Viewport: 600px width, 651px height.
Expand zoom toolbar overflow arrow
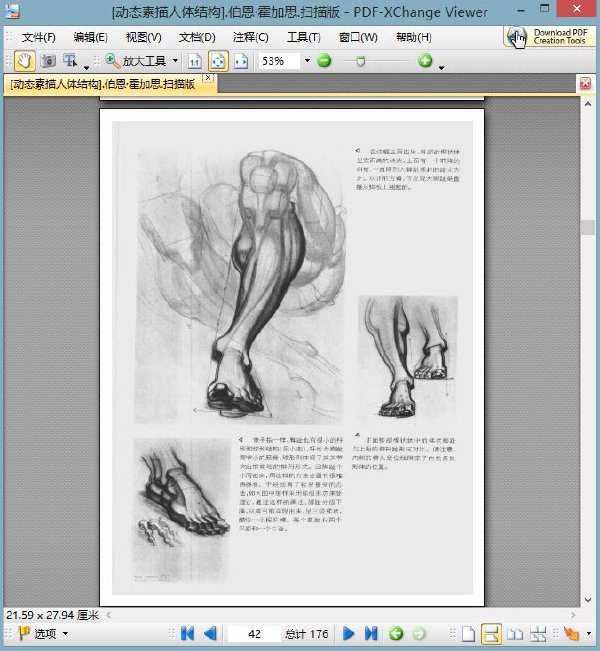441,67
